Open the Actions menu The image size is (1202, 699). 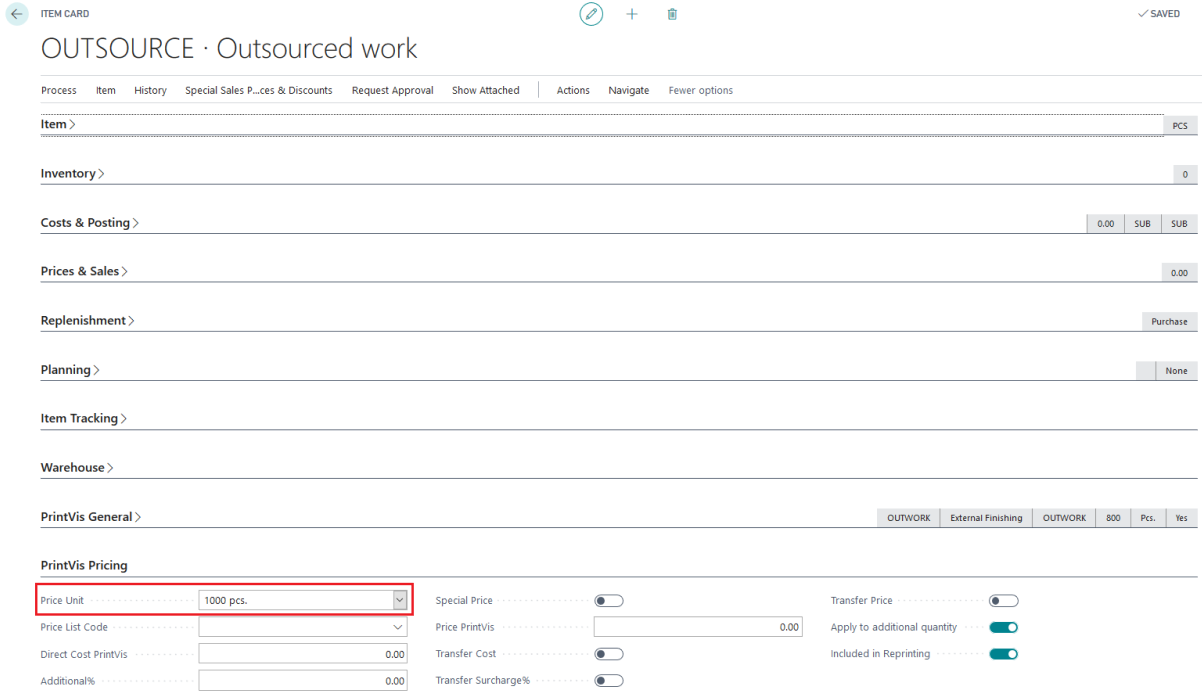573,90
